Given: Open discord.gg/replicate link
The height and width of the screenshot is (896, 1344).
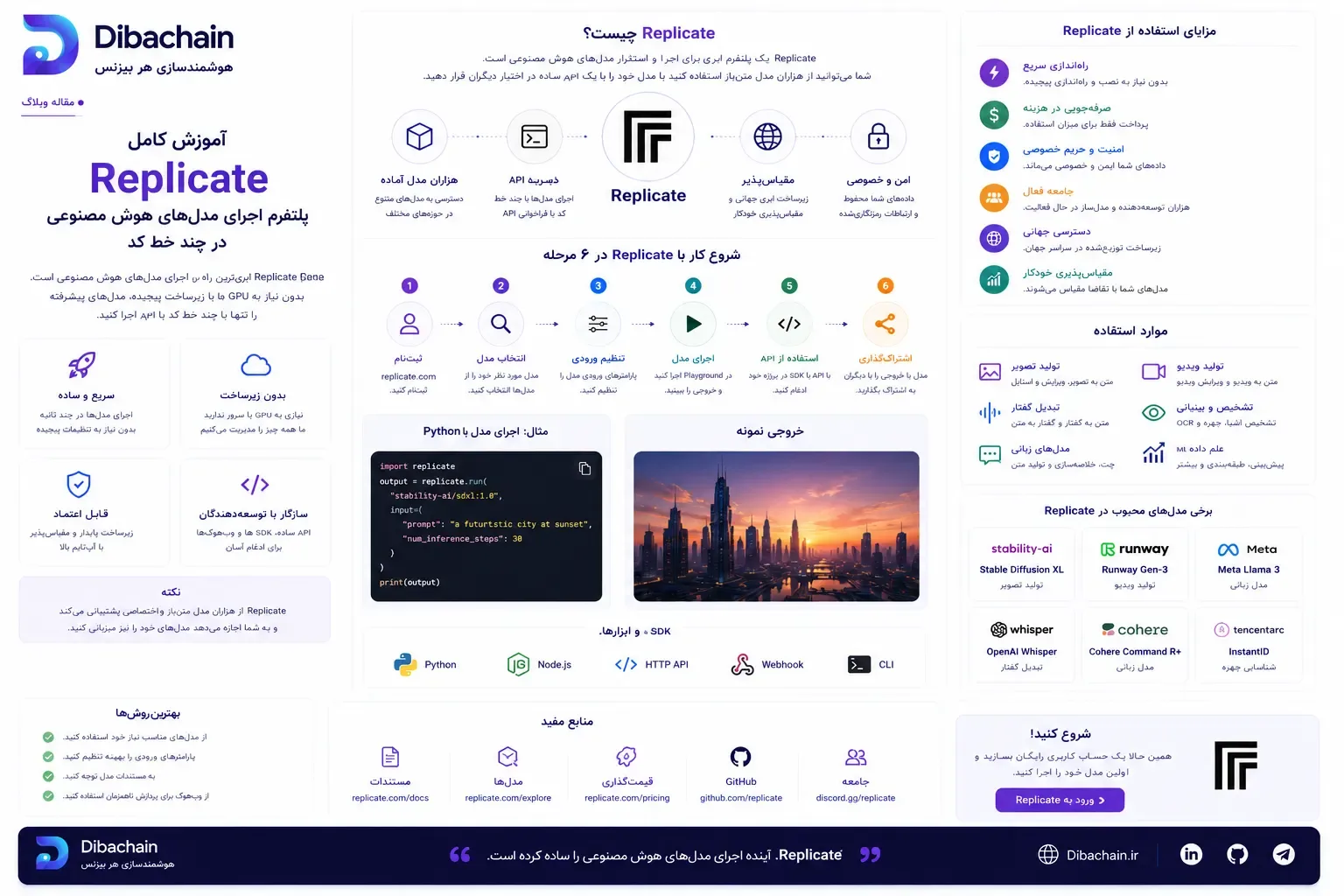Looking at the screenshot, I should coord(856,798).
